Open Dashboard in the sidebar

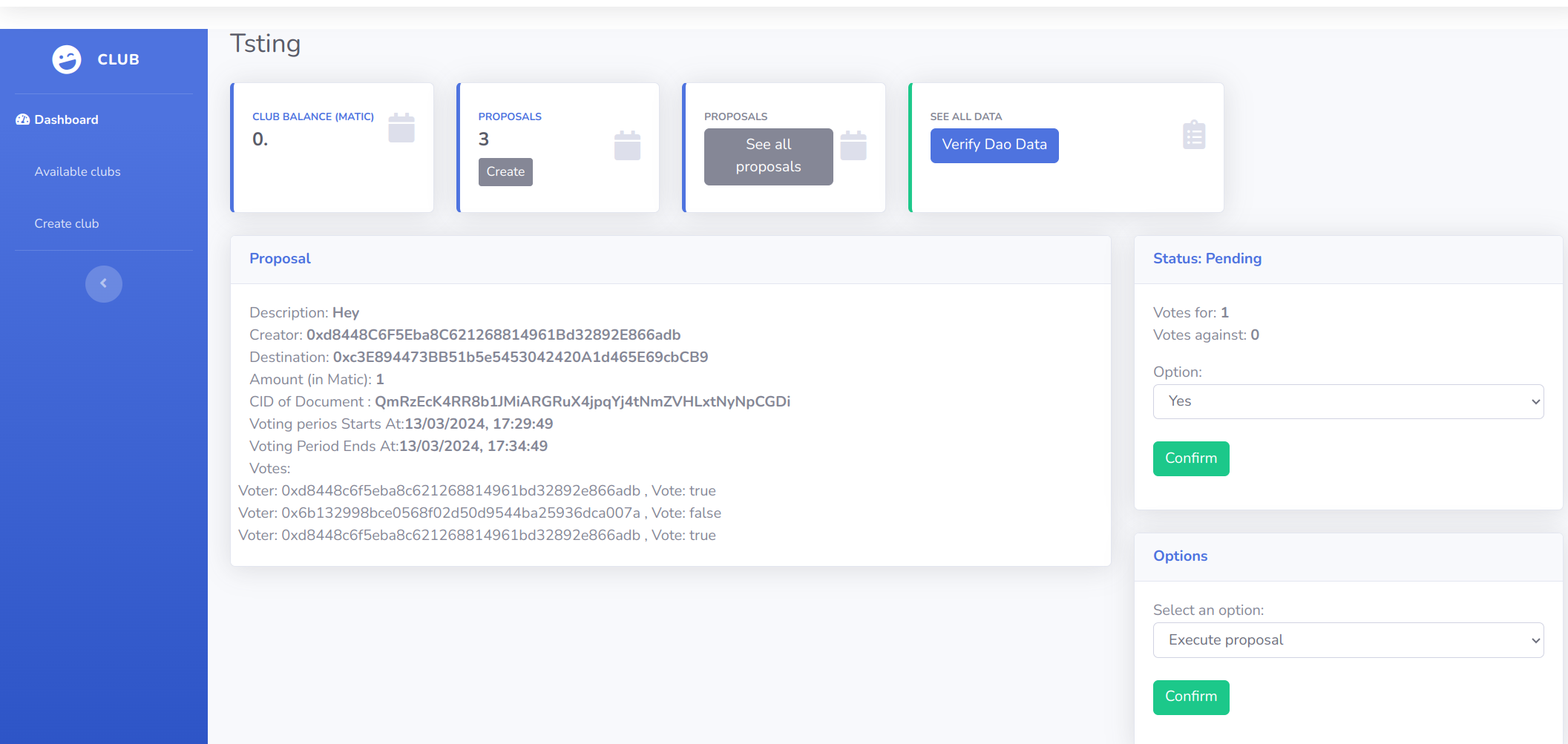point(66,119)
